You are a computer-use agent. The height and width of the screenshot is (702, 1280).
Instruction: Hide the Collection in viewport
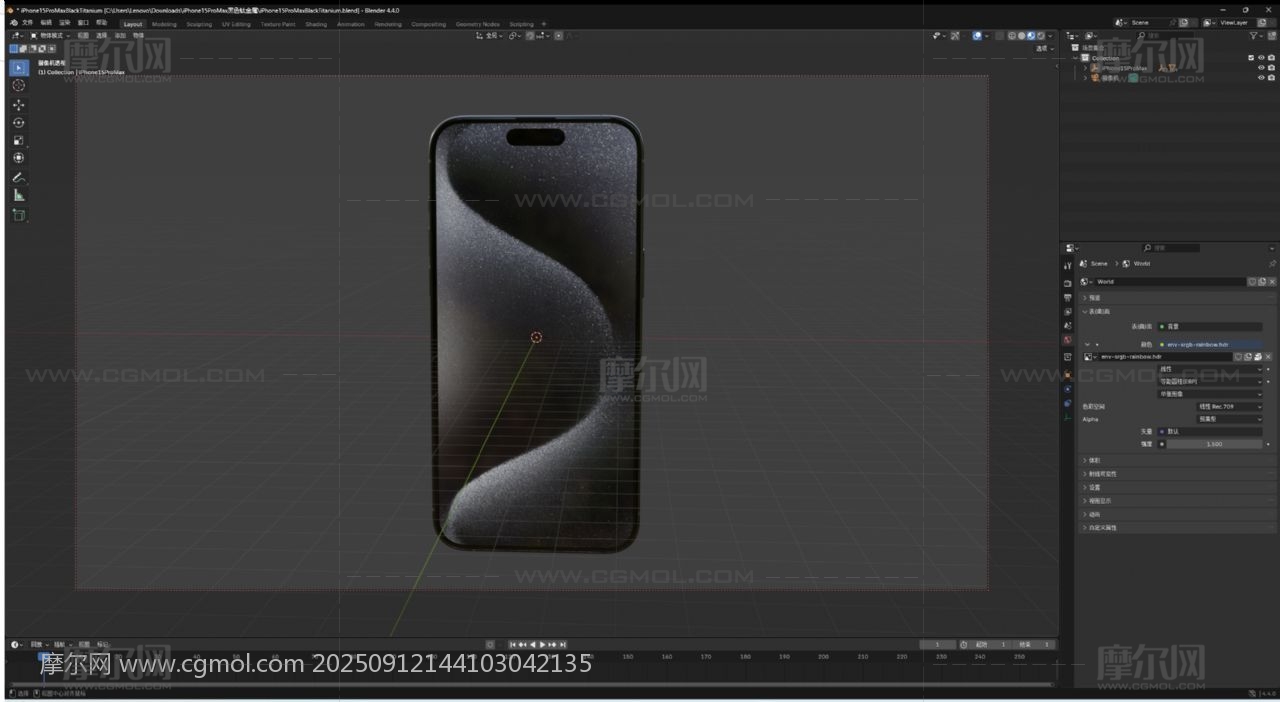pyautogui.click(x=1261, y=58)
